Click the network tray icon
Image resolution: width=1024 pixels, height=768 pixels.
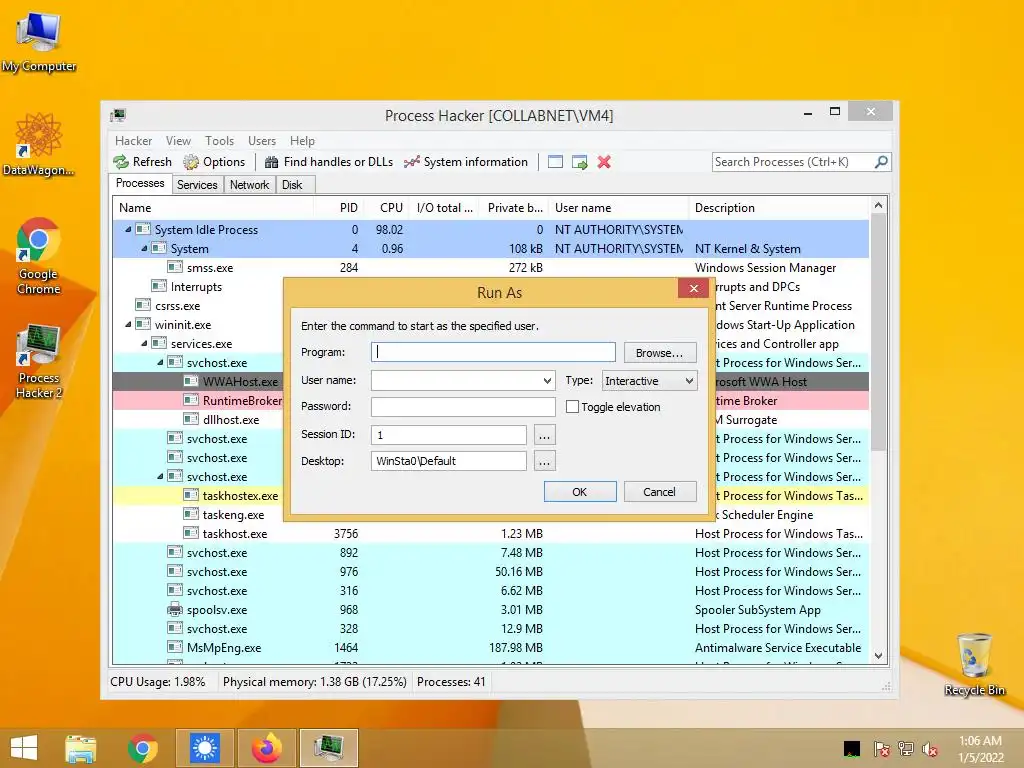pyautogui.click(x=906, y=749)
